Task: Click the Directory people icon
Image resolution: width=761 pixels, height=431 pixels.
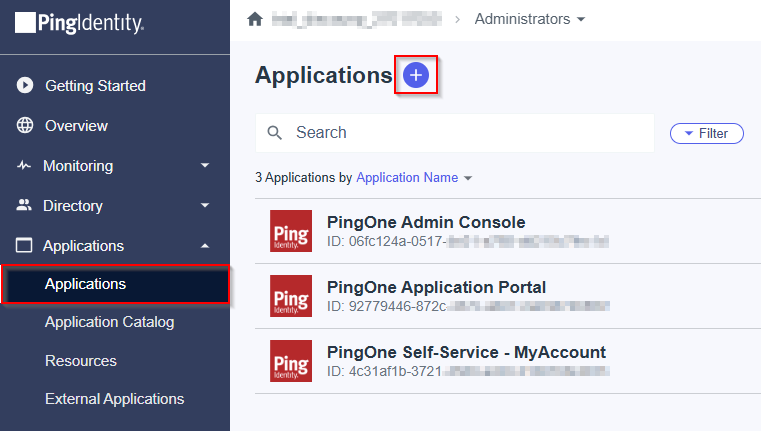Action: click(x=24, y=205)
